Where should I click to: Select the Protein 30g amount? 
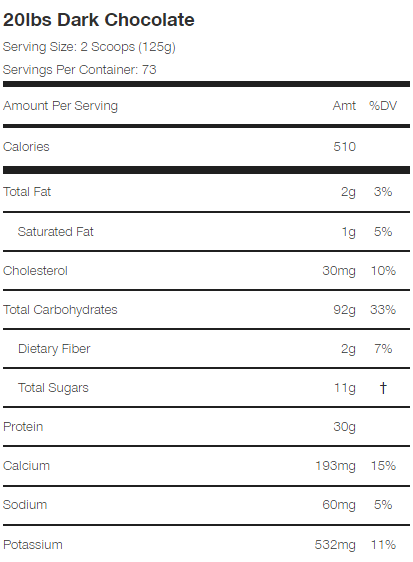point(345,427)
